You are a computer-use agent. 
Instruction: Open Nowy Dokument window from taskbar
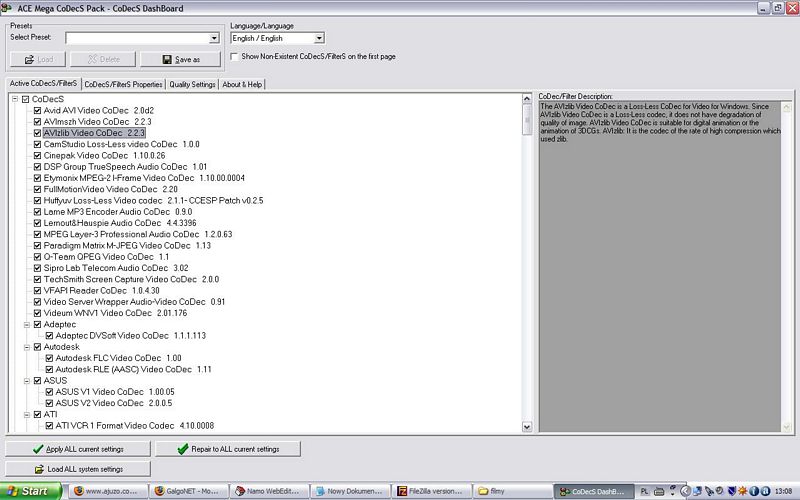point(349,491)
